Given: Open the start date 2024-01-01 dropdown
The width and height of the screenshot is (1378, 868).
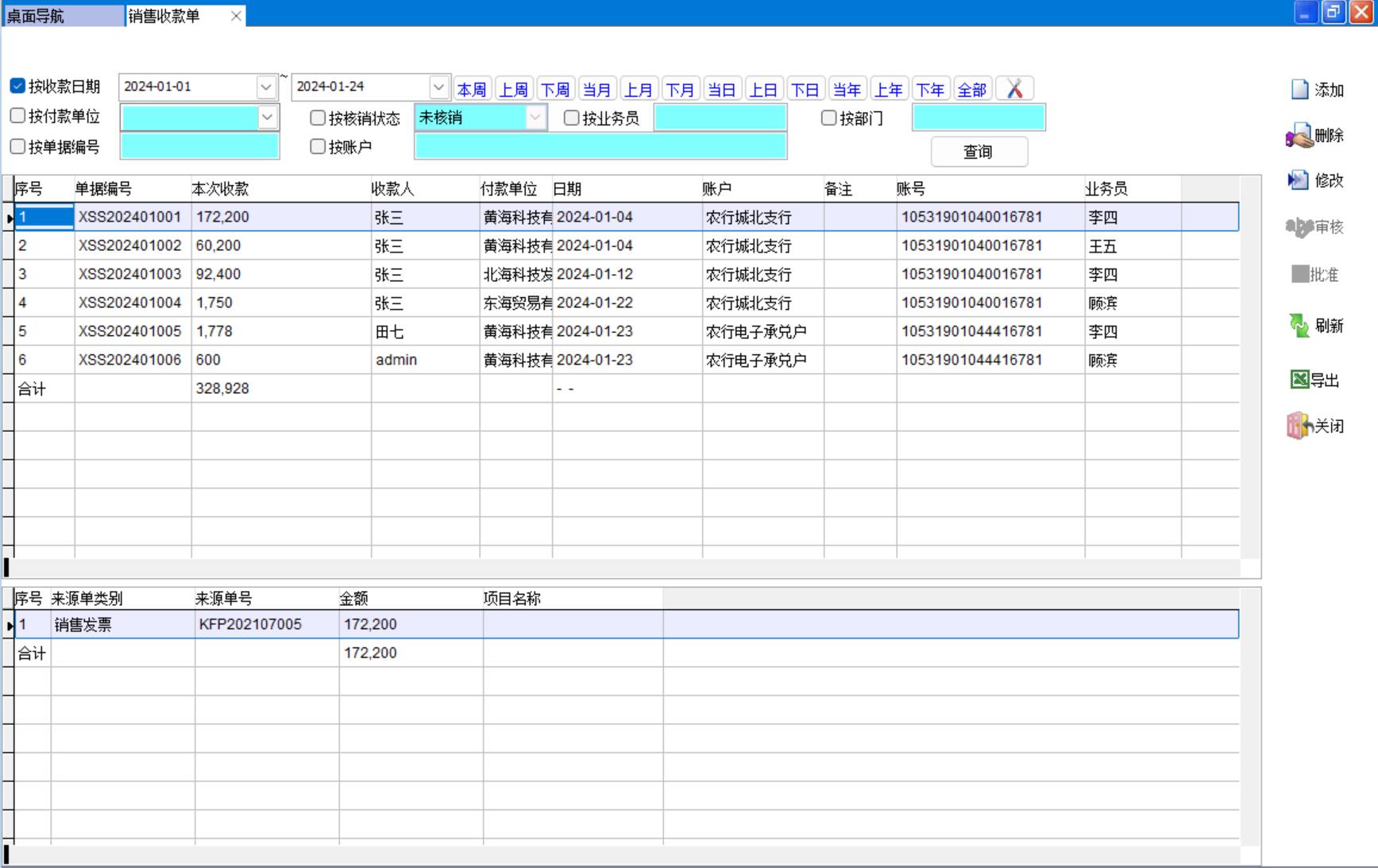Looking at the screenshot, I should pyautogui.click(x=266, y=87).
